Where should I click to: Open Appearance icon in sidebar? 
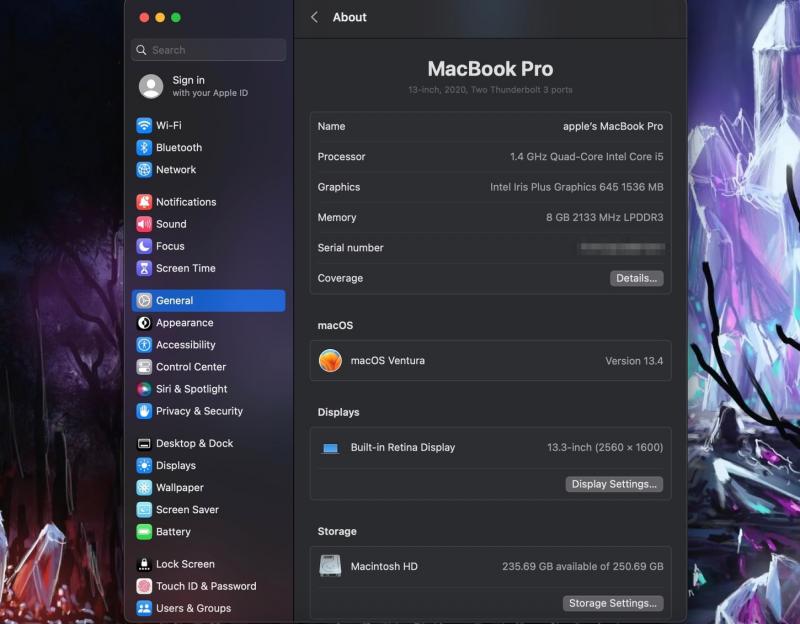(x=144, y=323)
